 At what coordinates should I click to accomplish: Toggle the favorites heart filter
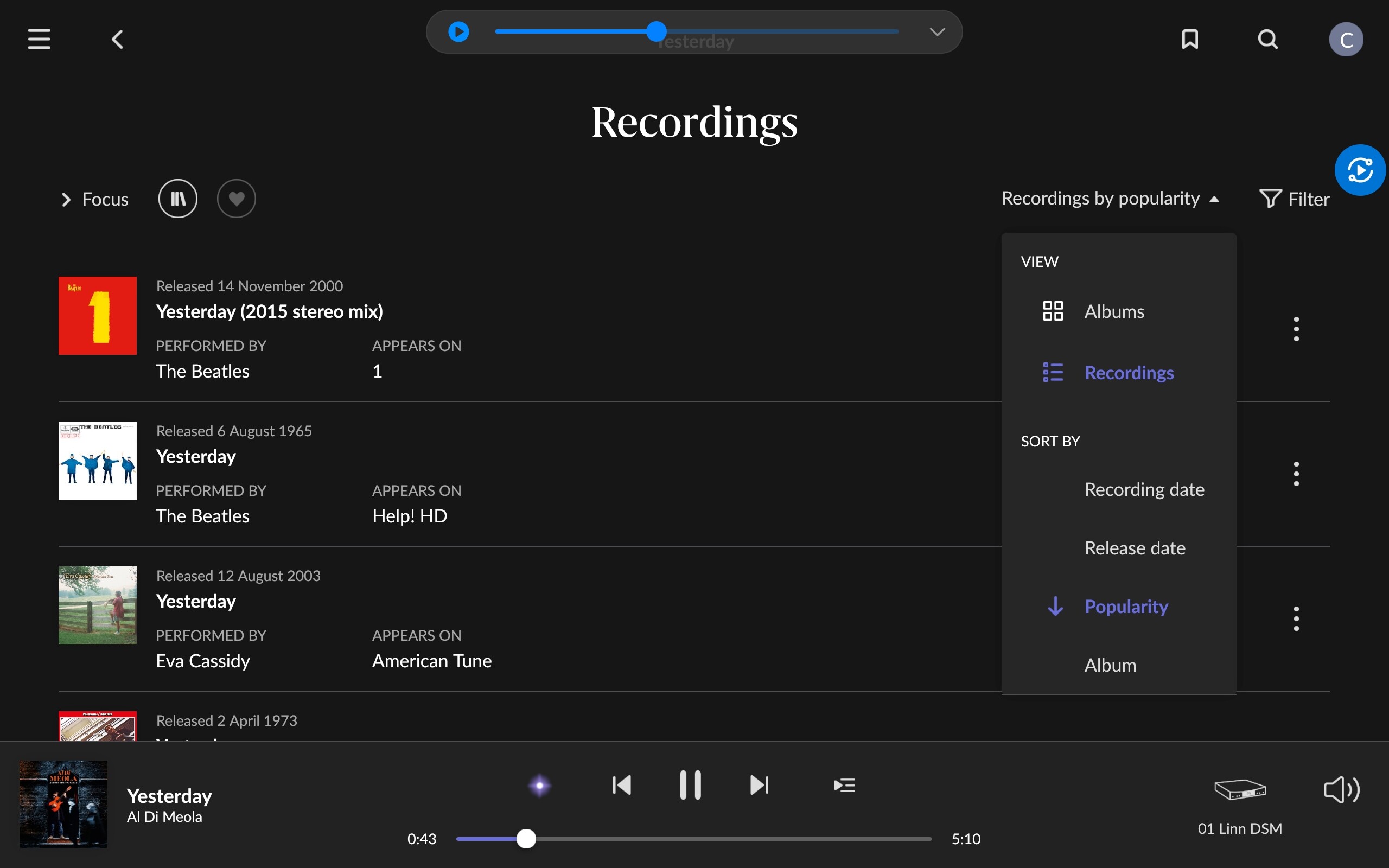(x=237, y=199)
